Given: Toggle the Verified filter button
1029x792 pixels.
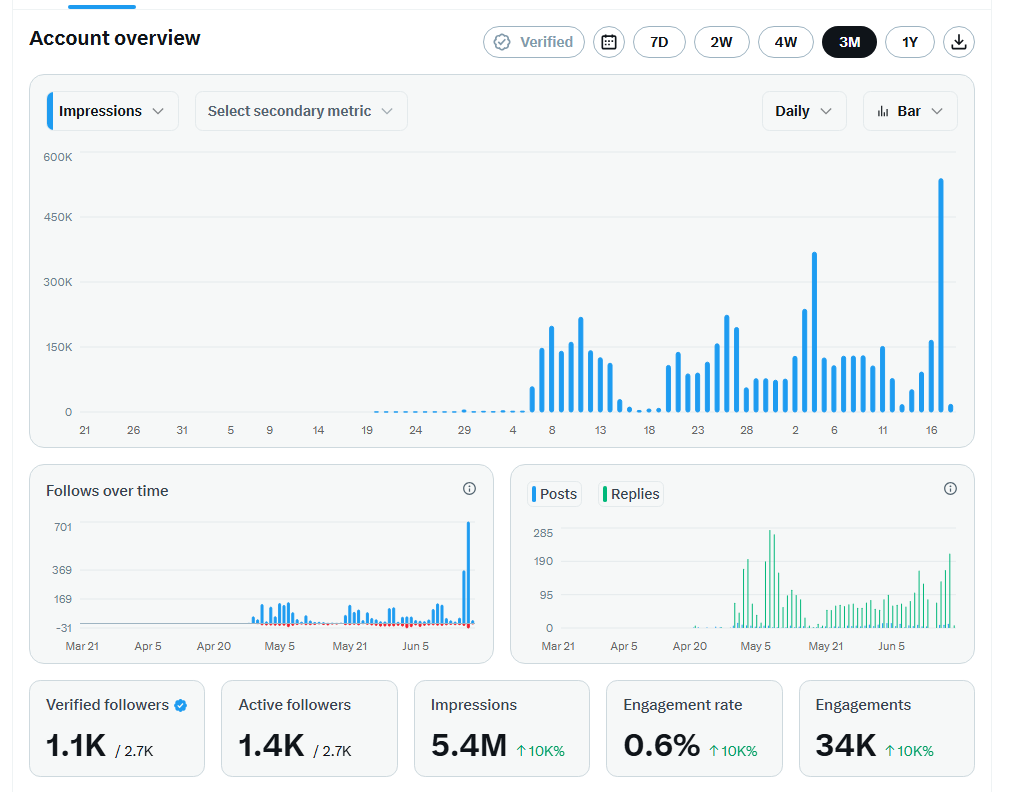Looking at the screenshot, I should (x=534, y=42).
